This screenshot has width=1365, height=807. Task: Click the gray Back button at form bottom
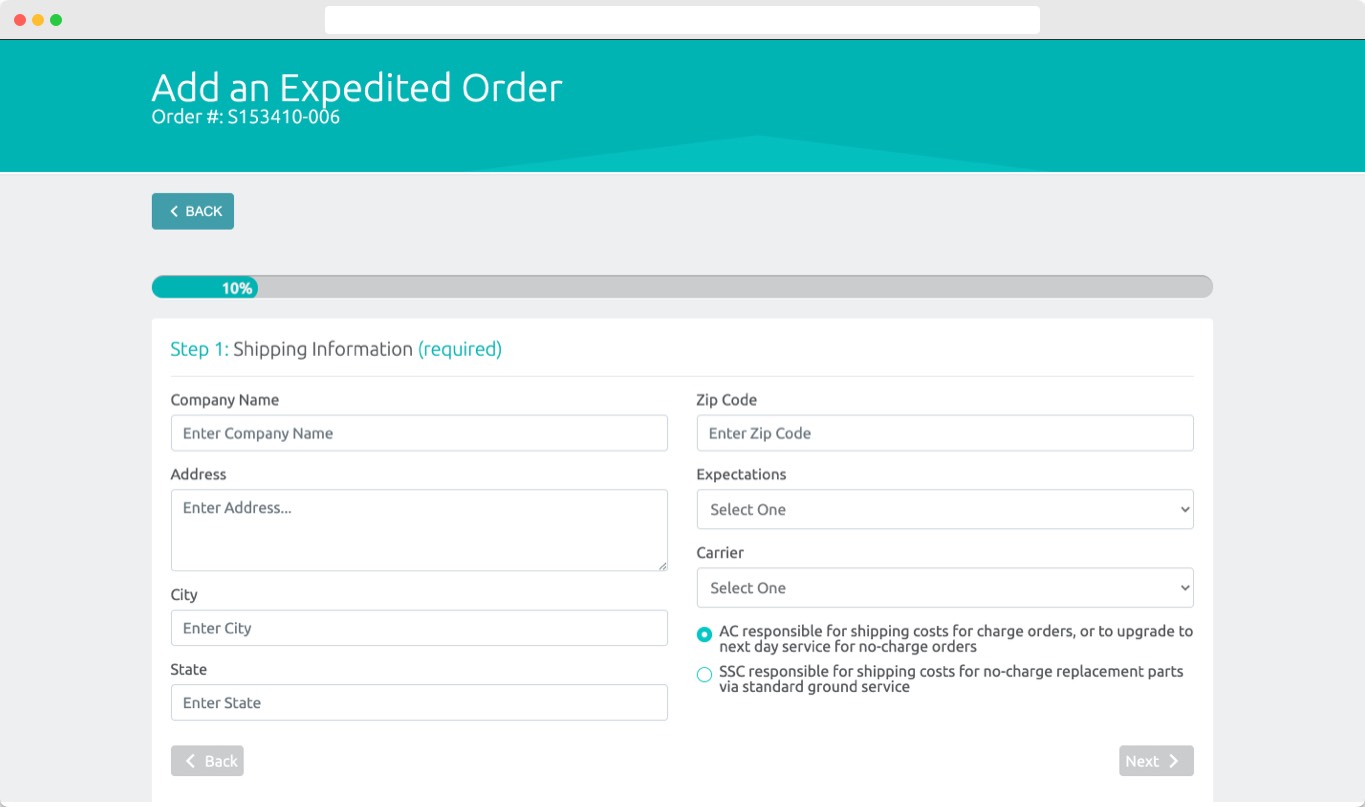point(207,761)
